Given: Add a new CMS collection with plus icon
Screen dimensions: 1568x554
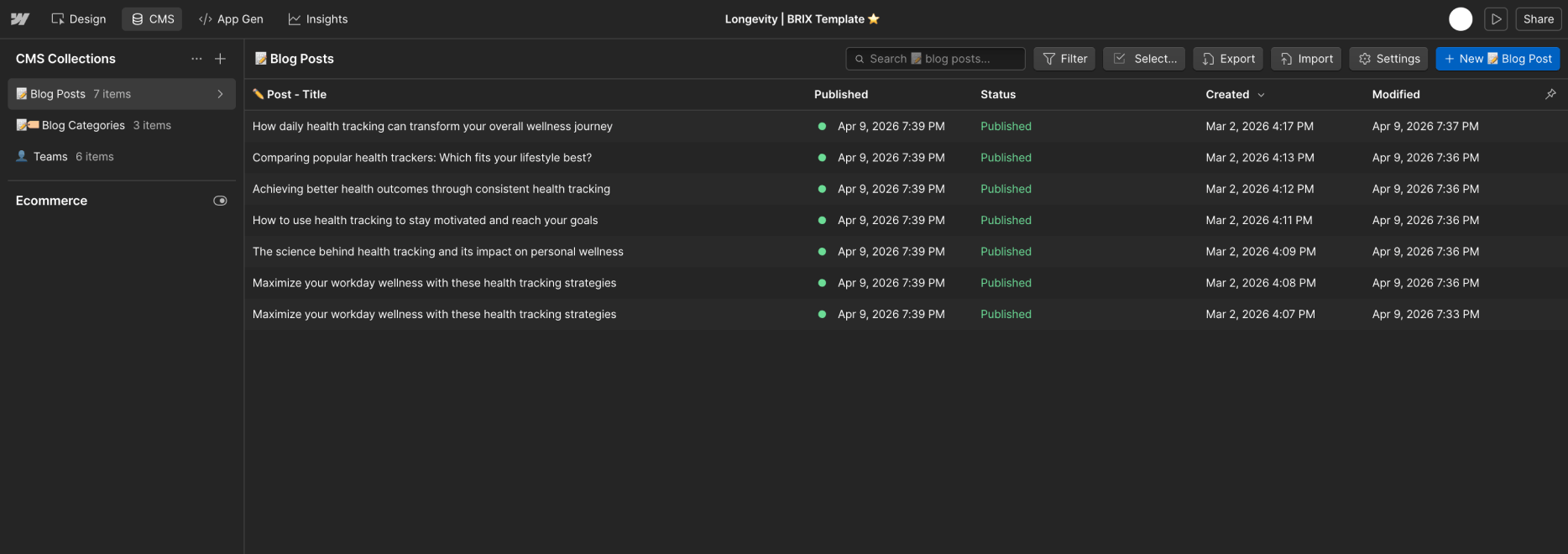Looking at the screenshot, I should 220,59.
